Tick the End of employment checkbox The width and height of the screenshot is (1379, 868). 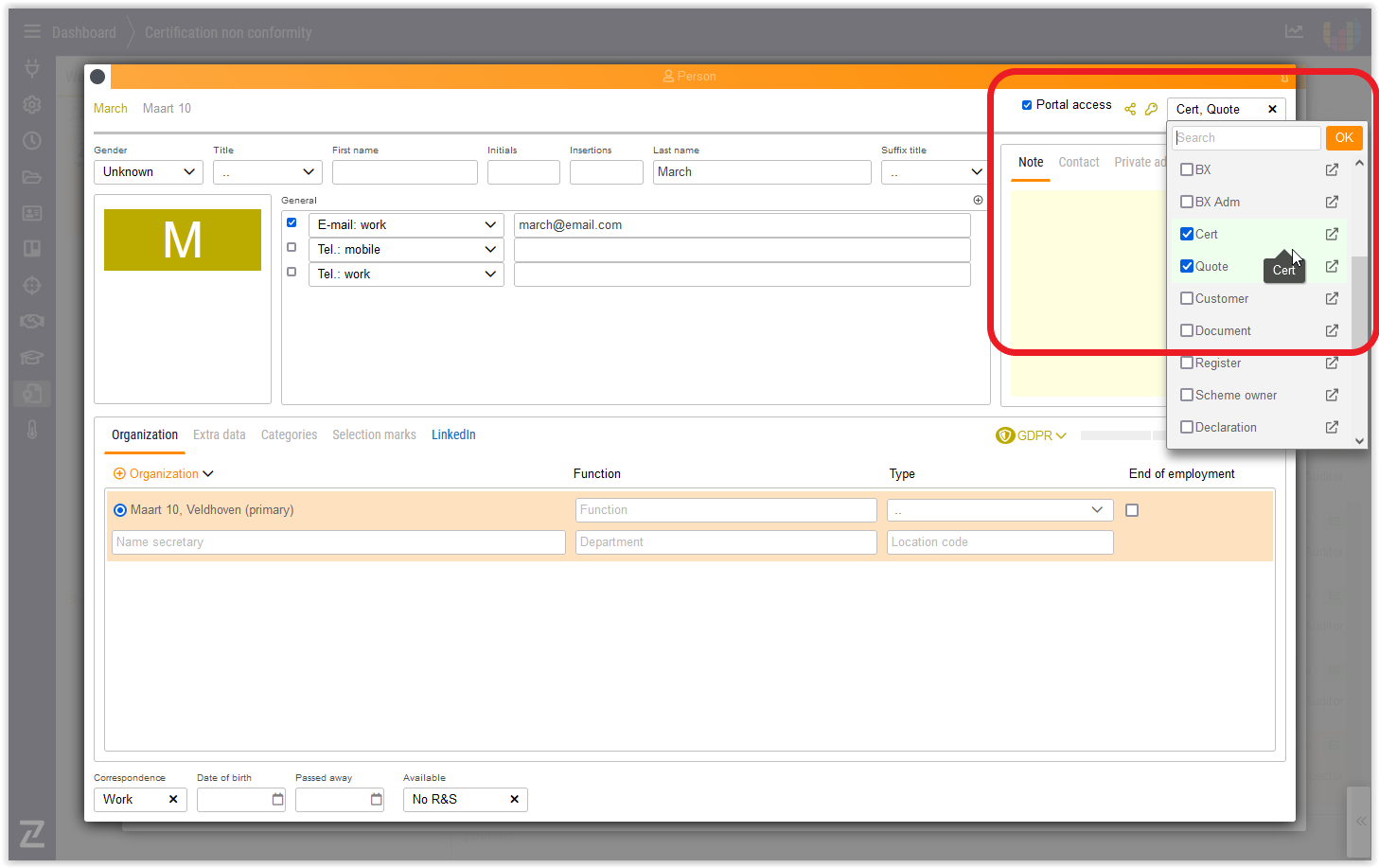click(1132, 510)
